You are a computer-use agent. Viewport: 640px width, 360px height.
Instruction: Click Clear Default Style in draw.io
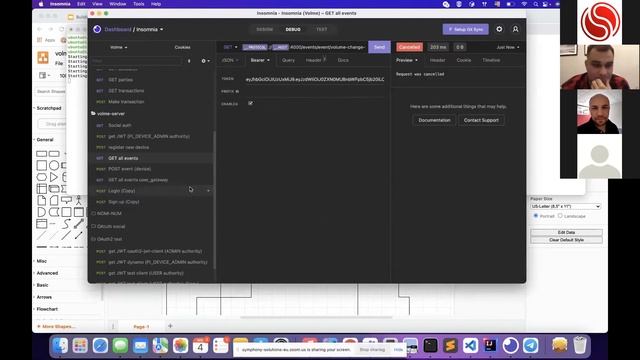[x=566, y=240]
